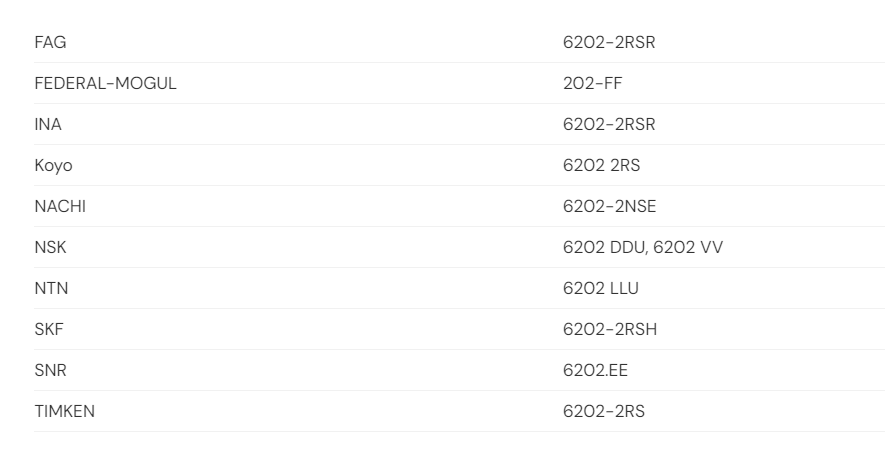Click the FAG brand name cell
This screenshot has width=885, height=460.
(x=50, y=42)
